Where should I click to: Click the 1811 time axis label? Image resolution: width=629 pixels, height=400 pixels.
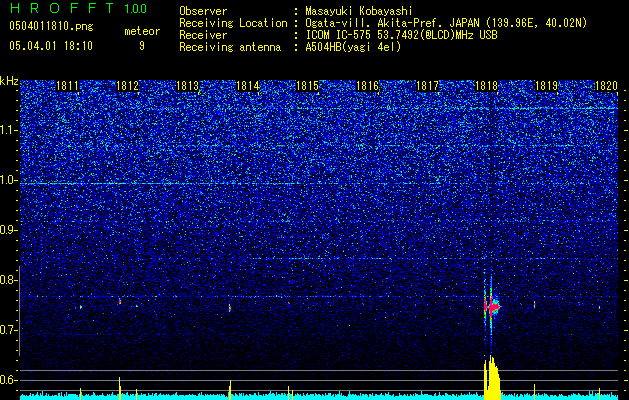click(67, 86)
